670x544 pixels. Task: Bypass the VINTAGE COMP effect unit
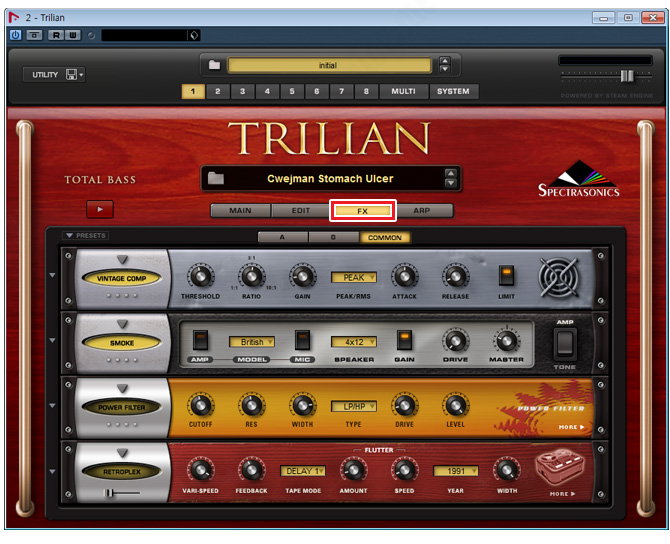click(121, 278)
